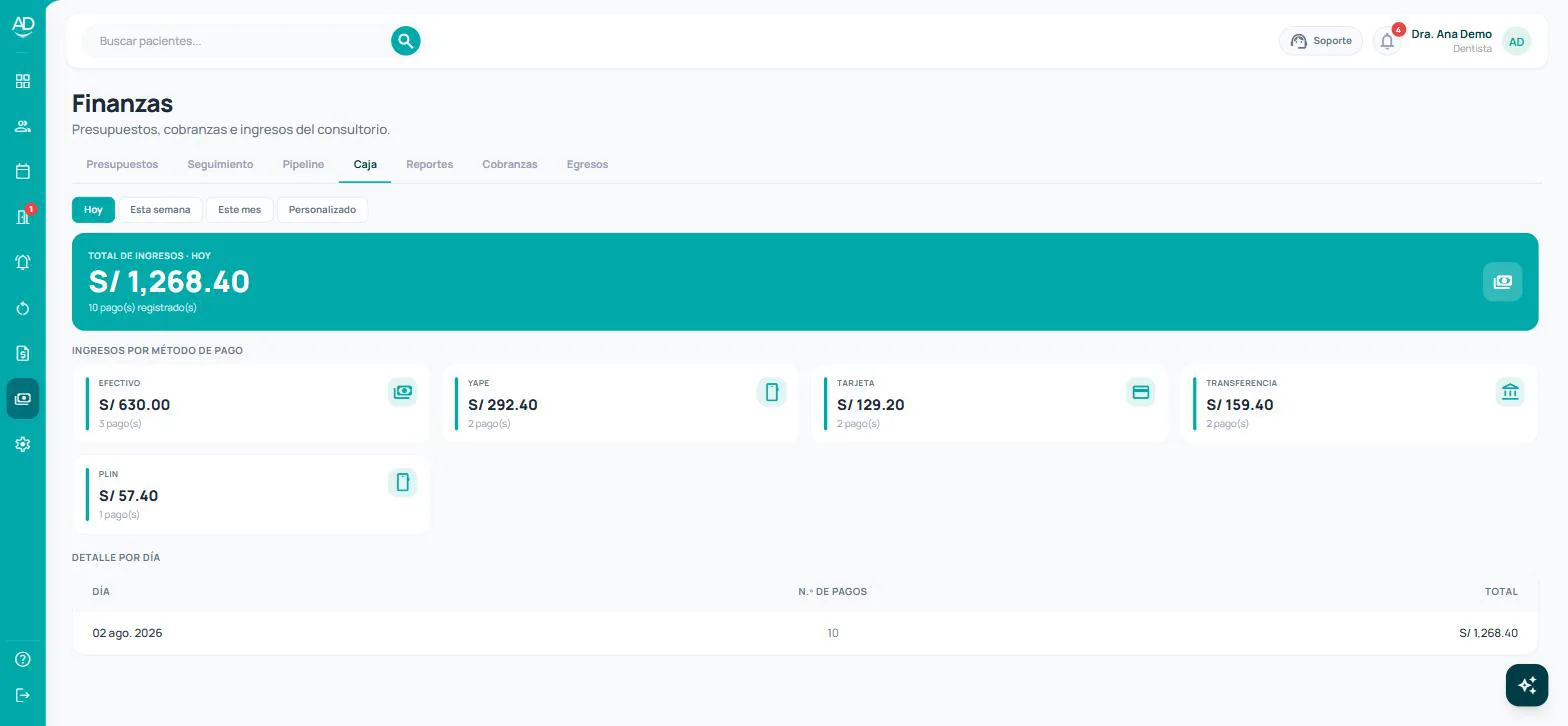Click the headset Soporte button

click(1321, 41)
